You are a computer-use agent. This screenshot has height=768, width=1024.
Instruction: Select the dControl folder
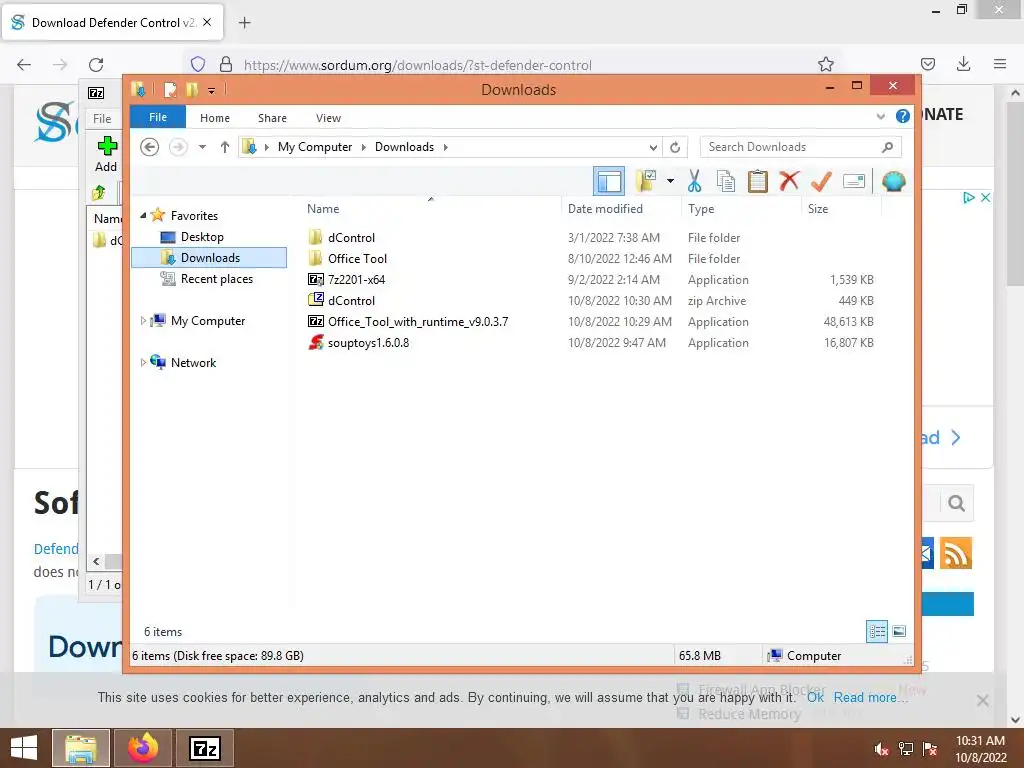click(x=351, y=238)
